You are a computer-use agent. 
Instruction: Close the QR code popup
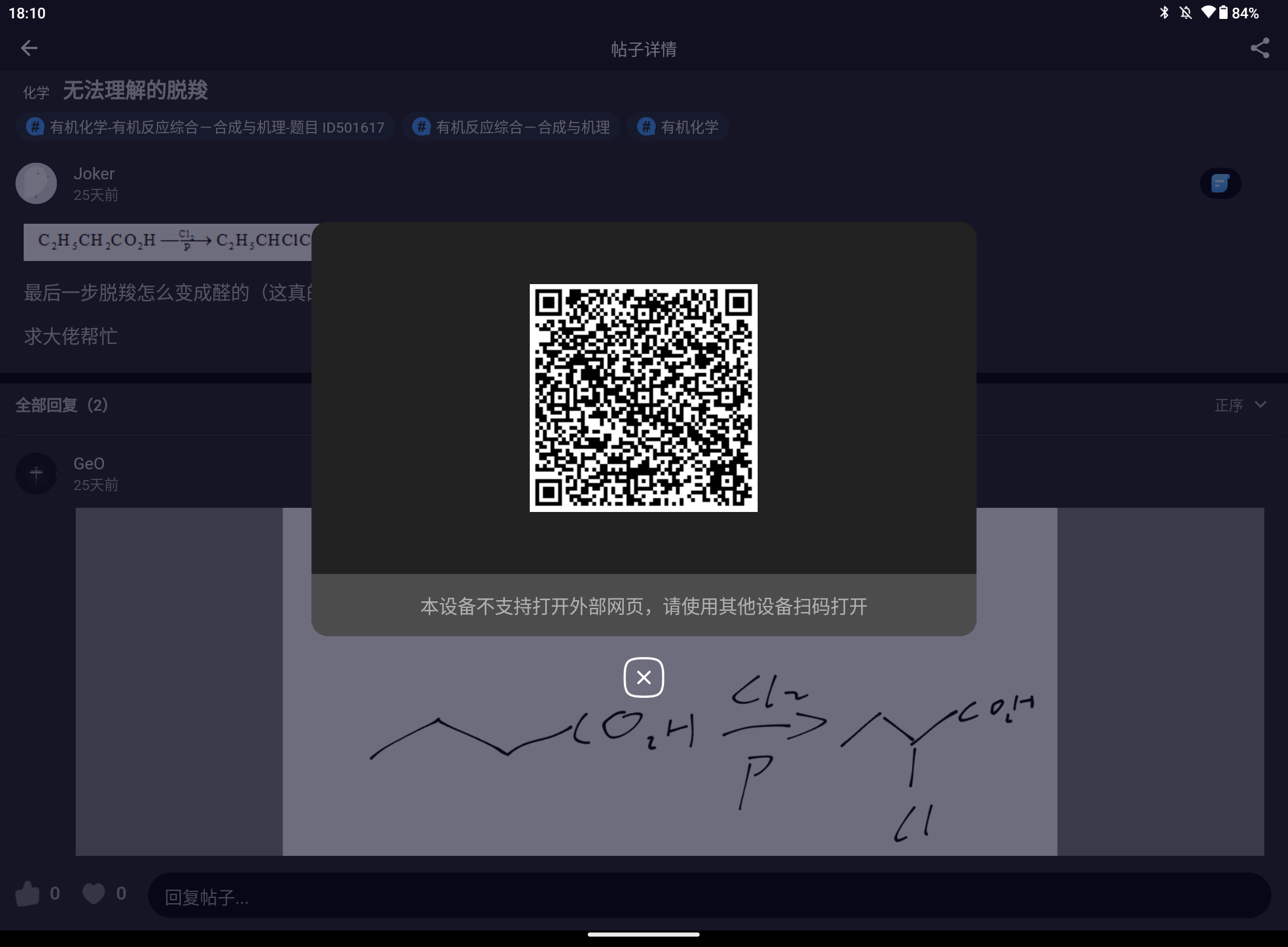coord(643,677)
